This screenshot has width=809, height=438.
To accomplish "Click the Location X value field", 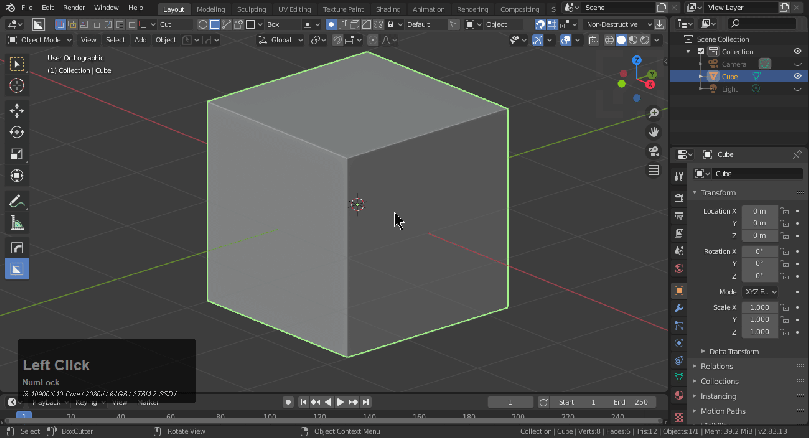I will pos(759,211).
